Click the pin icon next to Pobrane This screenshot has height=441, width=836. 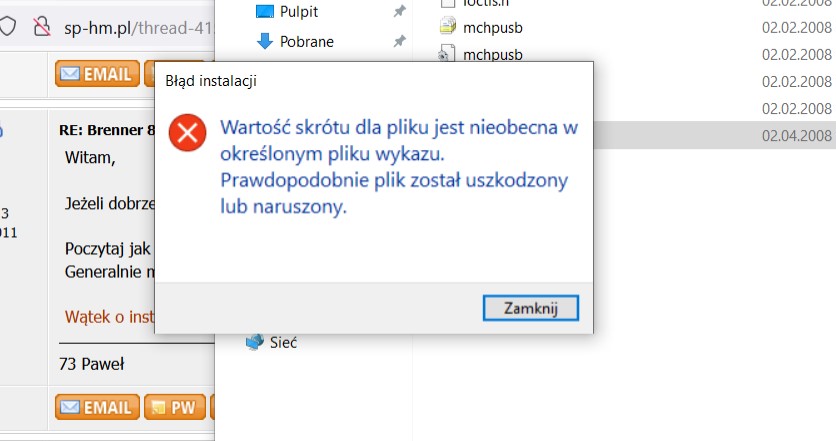pyautogui.click(x=399, y=41)
